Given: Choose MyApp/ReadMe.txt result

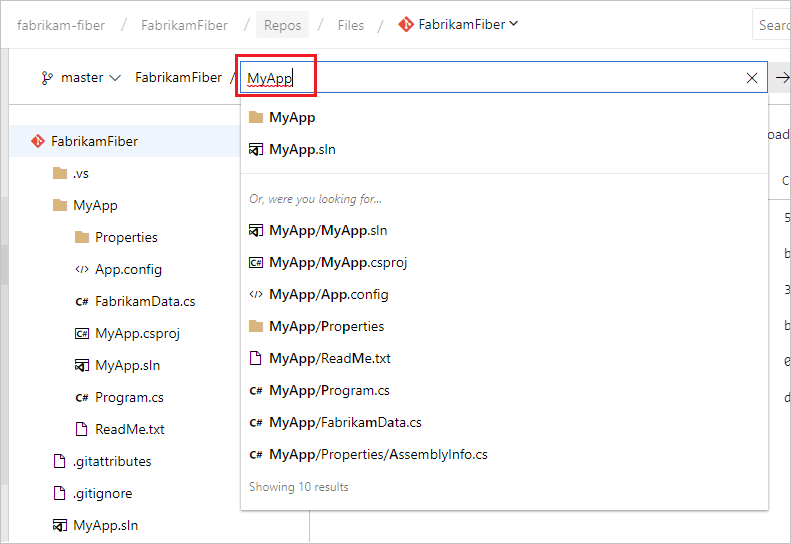Looking at the screenshot, I should coord(504,358).
